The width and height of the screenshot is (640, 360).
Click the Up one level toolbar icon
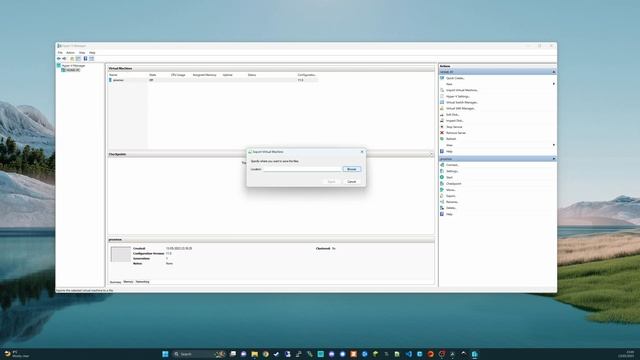pos(72,59)
